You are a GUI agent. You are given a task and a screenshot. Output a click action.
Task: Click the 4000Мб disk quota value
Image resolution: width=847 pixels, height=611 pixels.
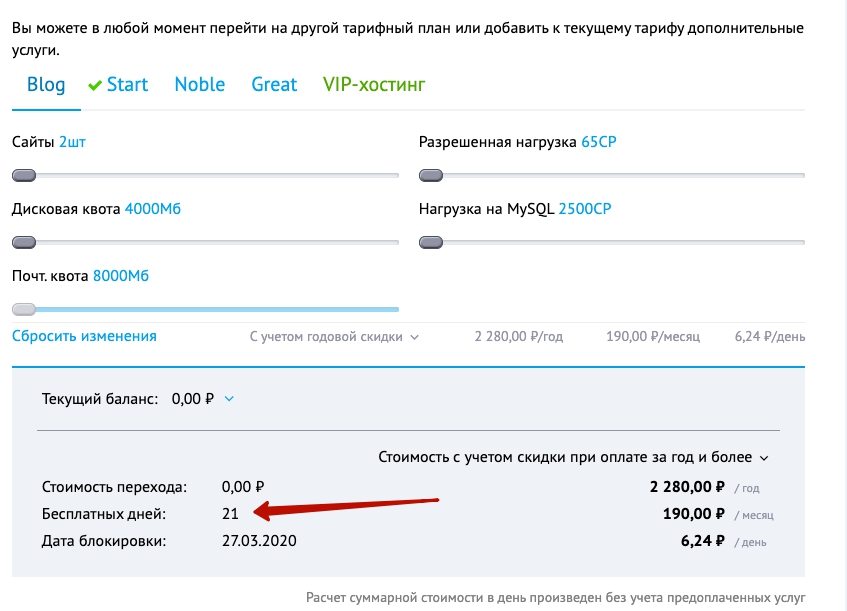coord(152,209)
